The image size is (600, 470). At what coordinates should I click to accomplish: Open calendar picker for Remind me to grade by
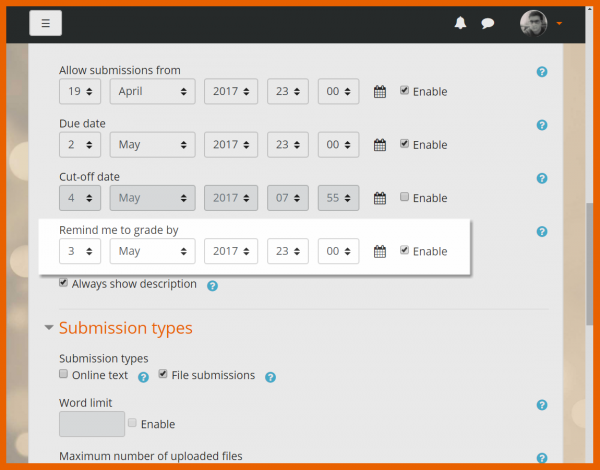(380, 252)
